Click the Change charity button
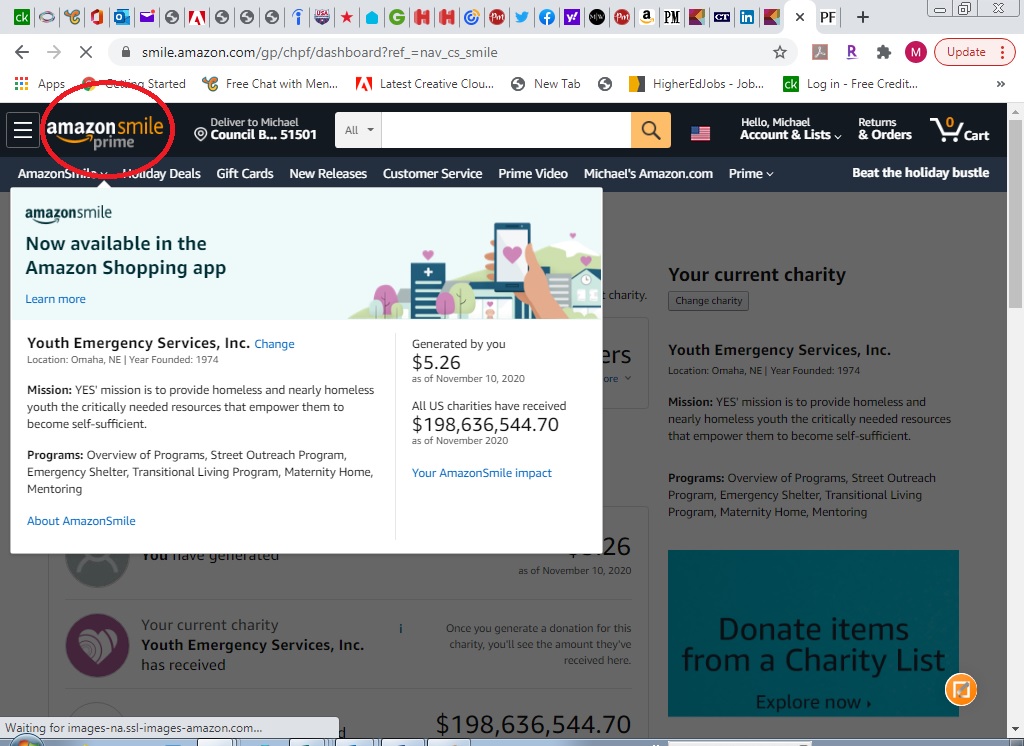 coord(708,300)
